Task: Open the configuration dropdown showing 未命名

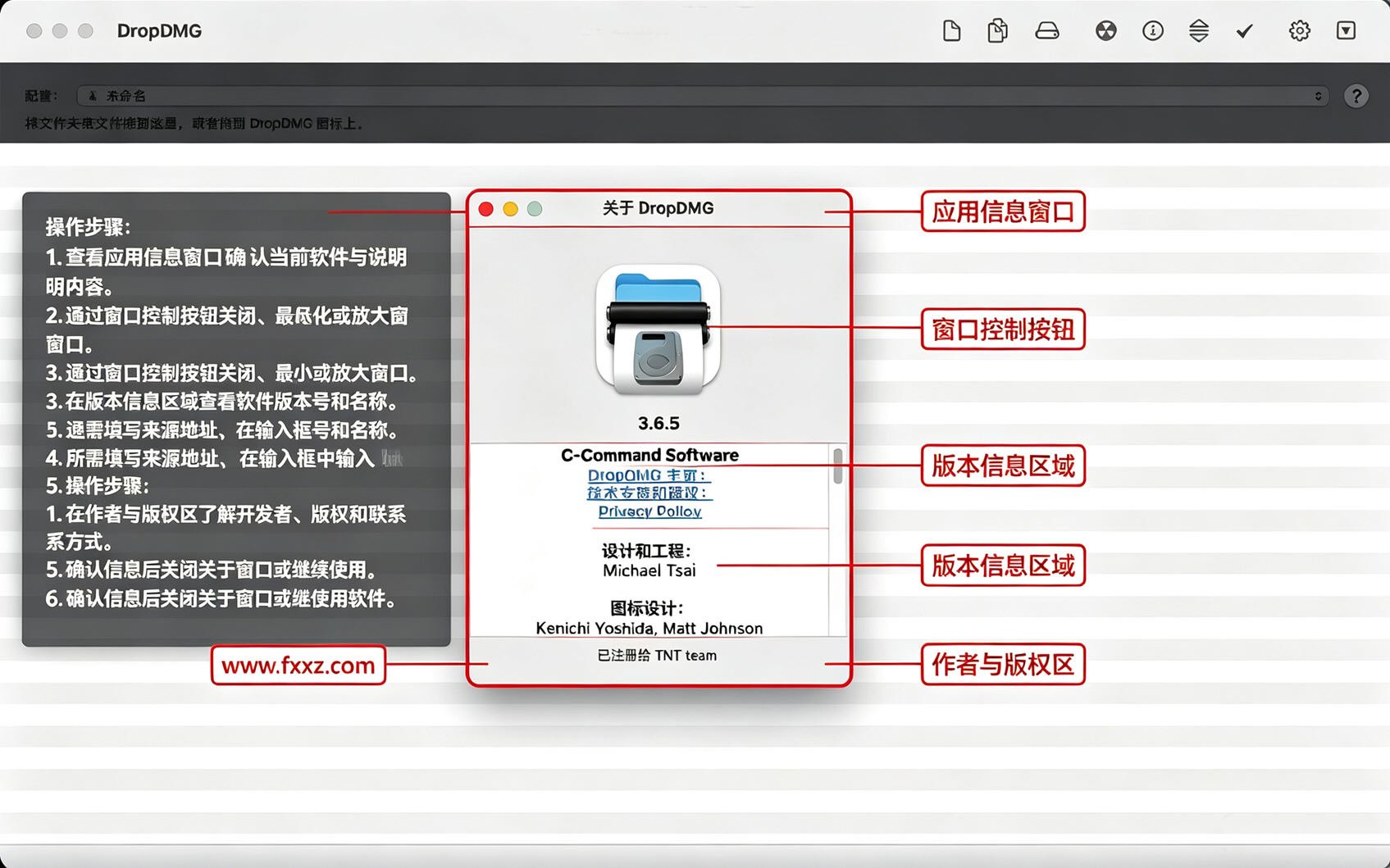Action: pyautogui.click(x=702, y=96)
